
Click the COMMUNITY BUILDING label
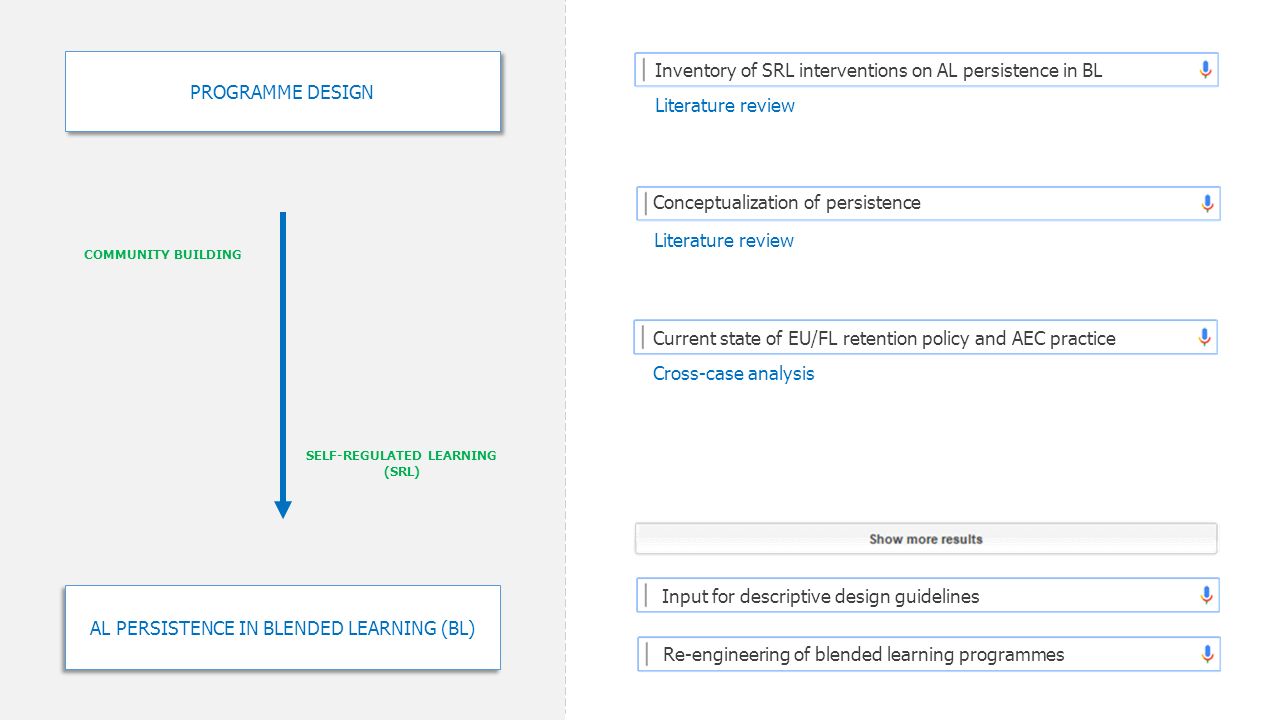point(163,255)
